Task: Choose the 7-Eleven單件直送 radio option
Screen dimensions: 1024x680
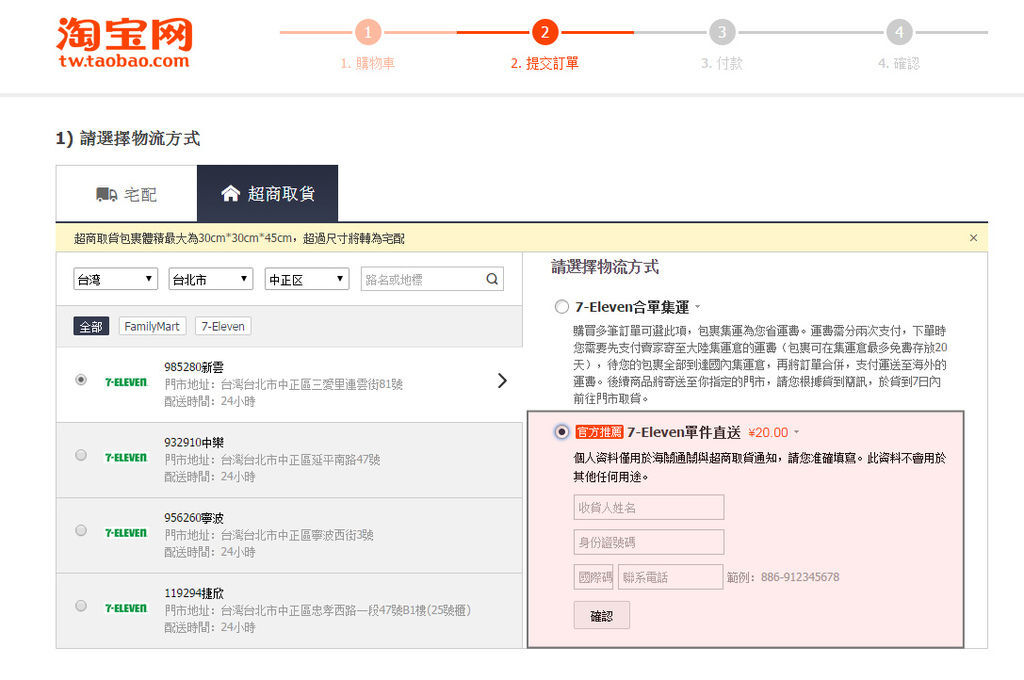Action: click(562, 432)
